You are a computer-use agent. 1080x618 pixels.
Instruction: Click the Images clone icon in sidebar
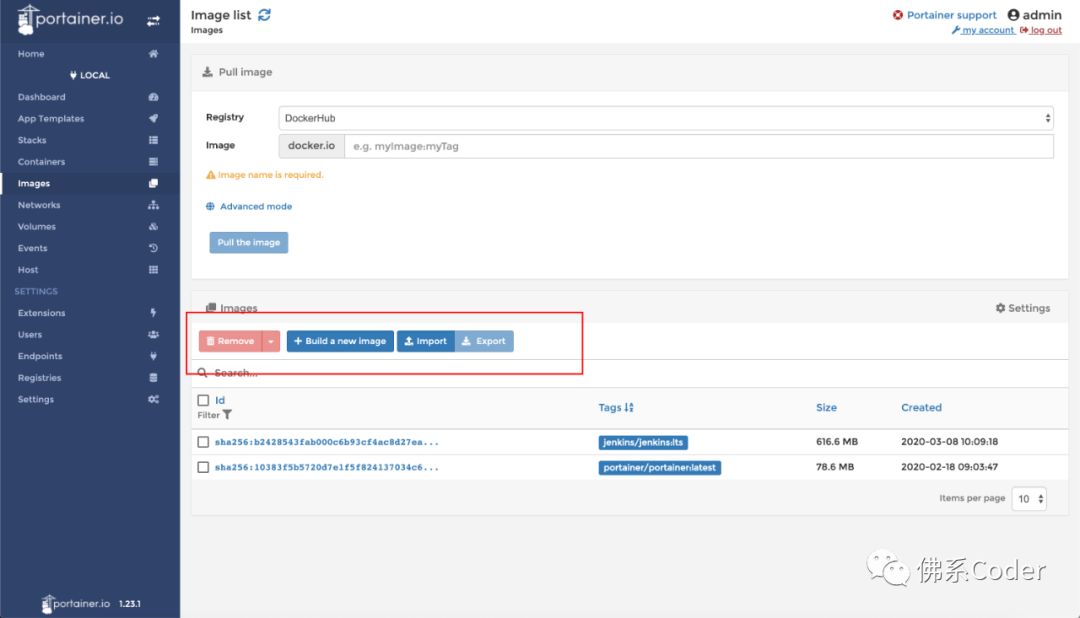tap(153, 183)
